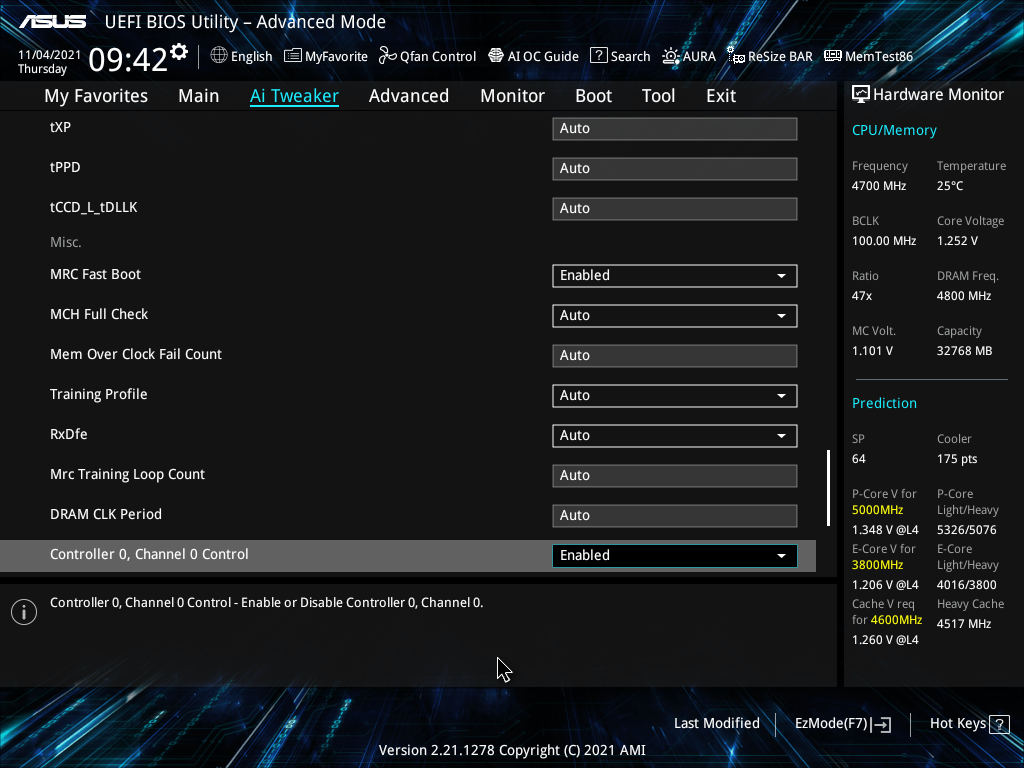This screenshot has height=768, width=1024.
Task: Click Mrc Training Loop Count field
Action: [675, 475]
